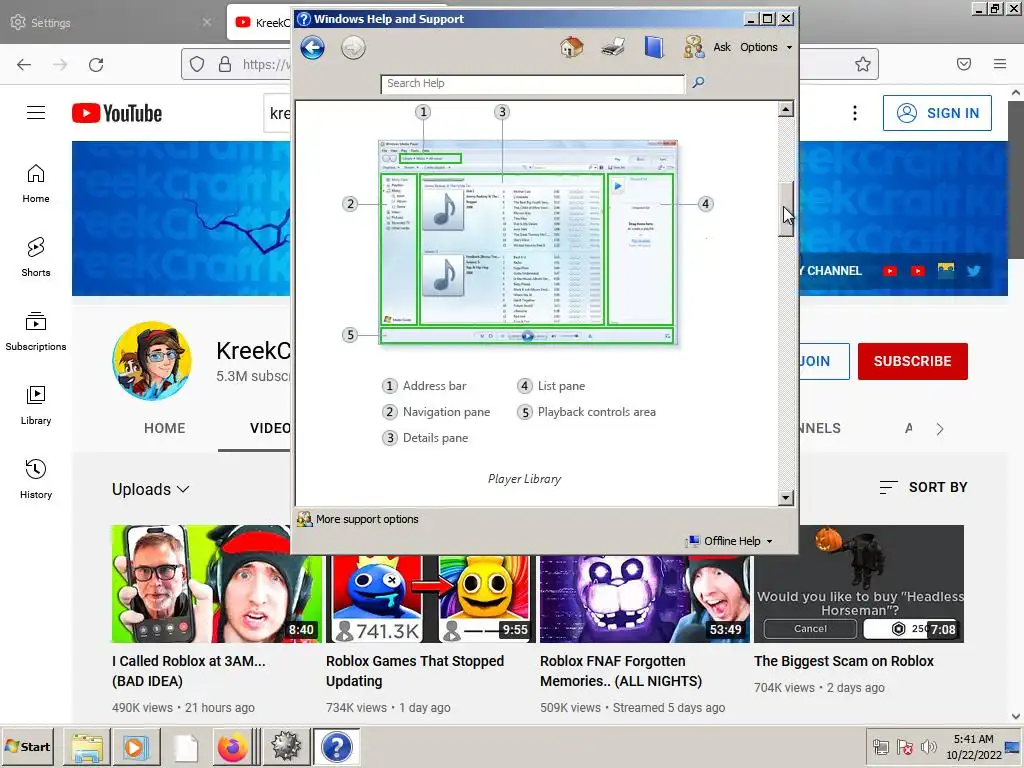Click Firefox tracking protection shield icon
This screenshot has height=768, width=1024.
197,64
